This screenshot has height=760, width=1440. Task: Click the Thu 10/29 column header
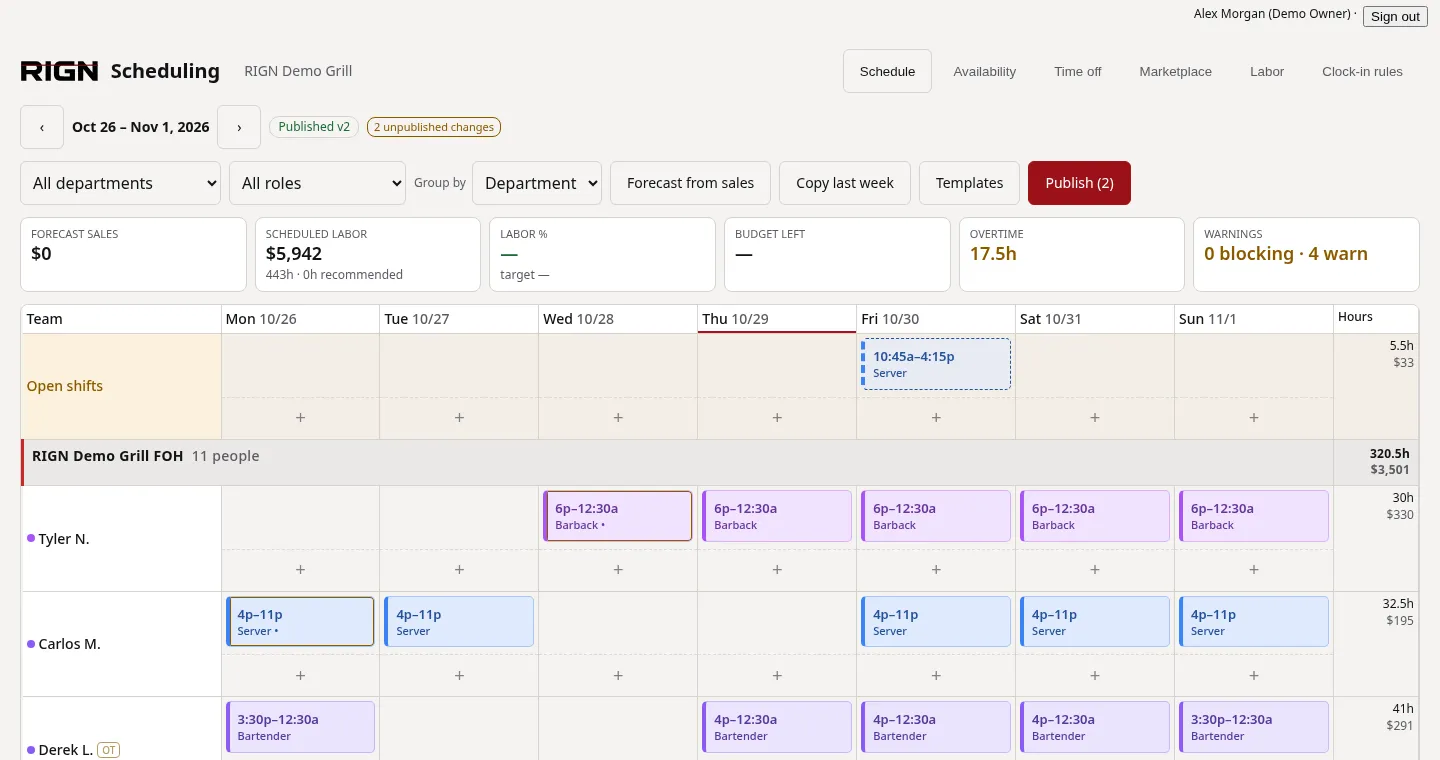click(777, 319)
